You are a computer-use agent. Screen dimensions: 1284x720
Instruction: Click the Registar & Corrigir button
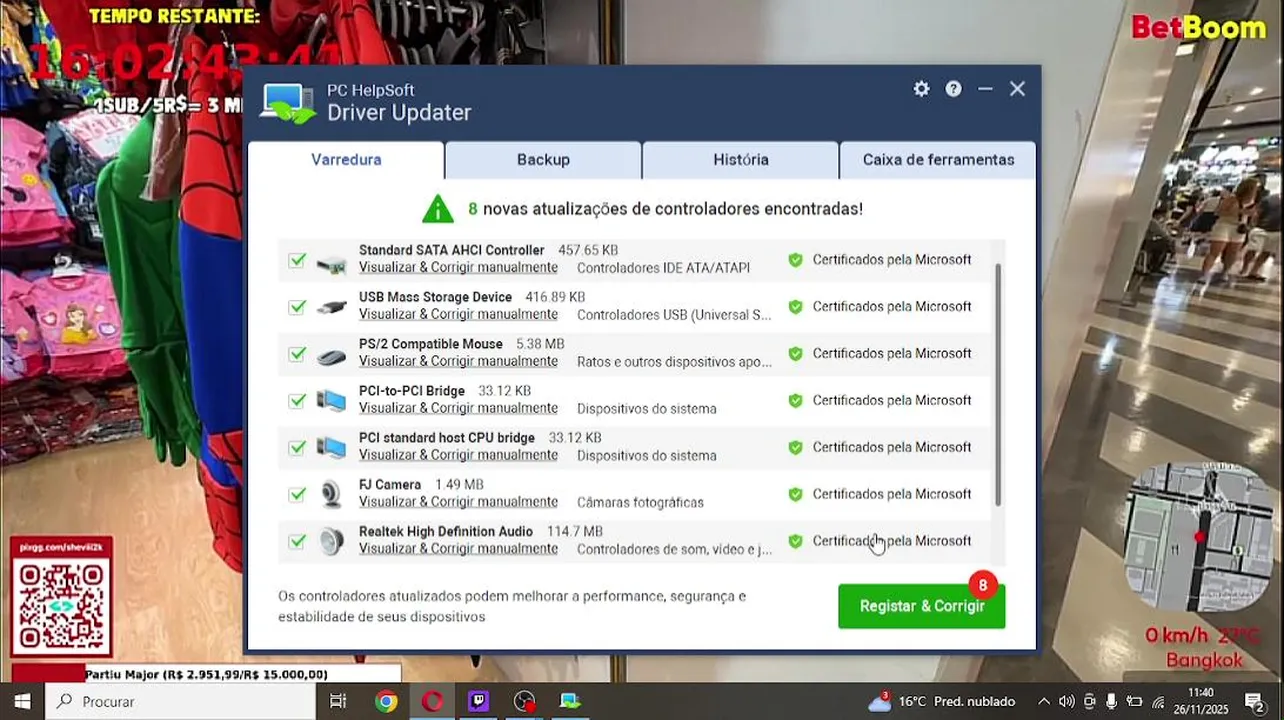click(x=922, y=606)
